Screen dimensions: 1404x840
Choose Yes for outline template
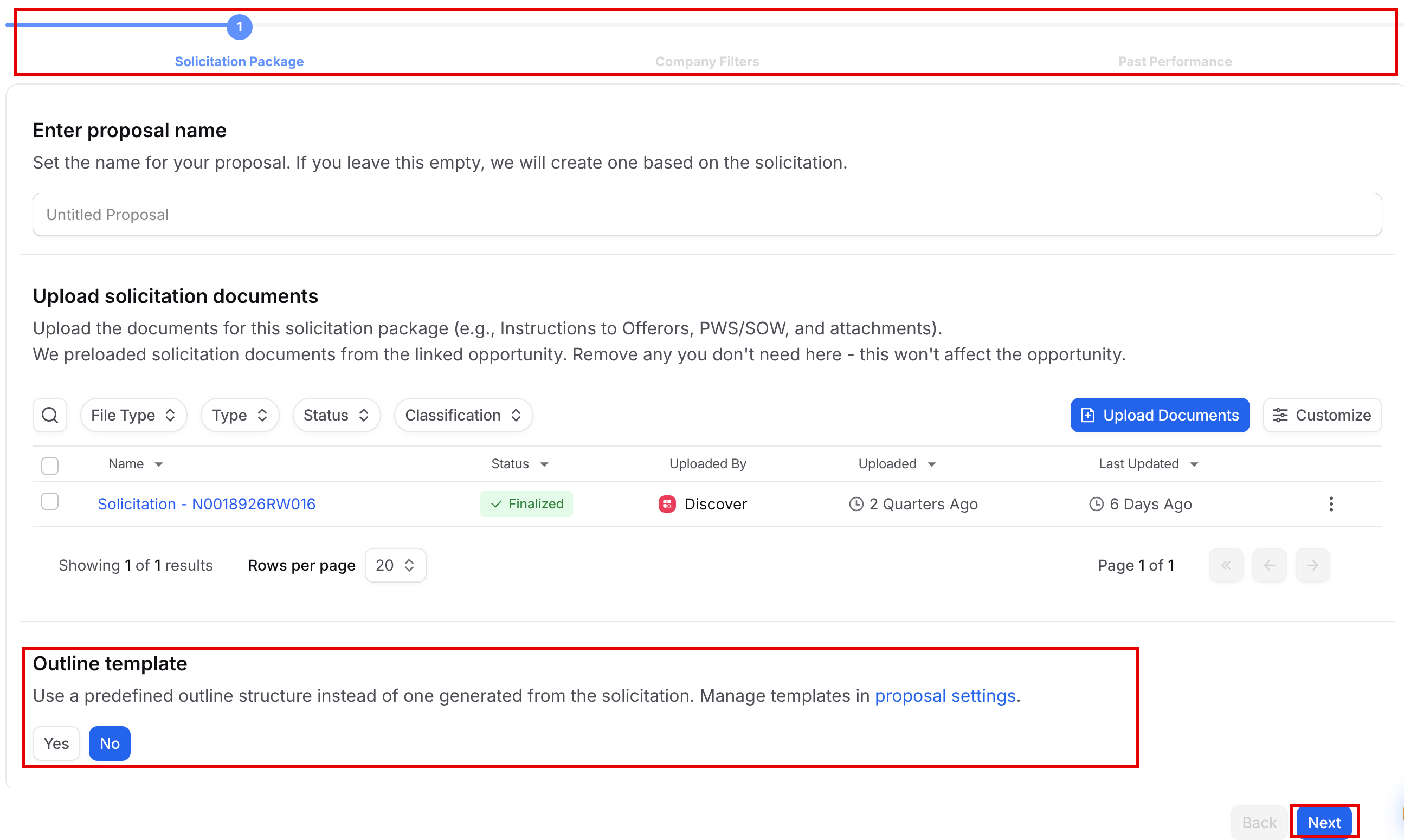[56, 743]
